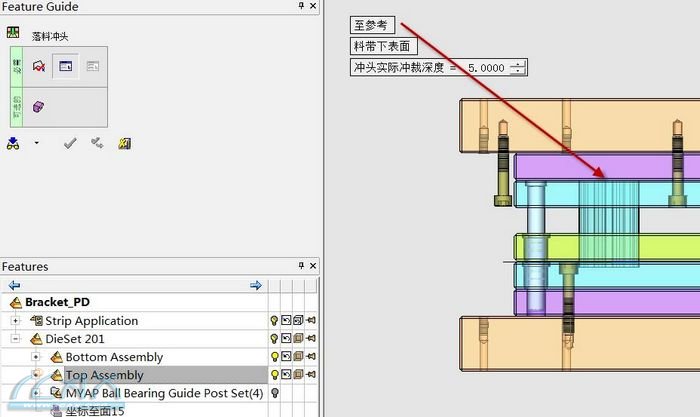The height and width of the screenshot is (417, 700).
Task: Collapse the DieSet 201 node
Action: (16, 338)
